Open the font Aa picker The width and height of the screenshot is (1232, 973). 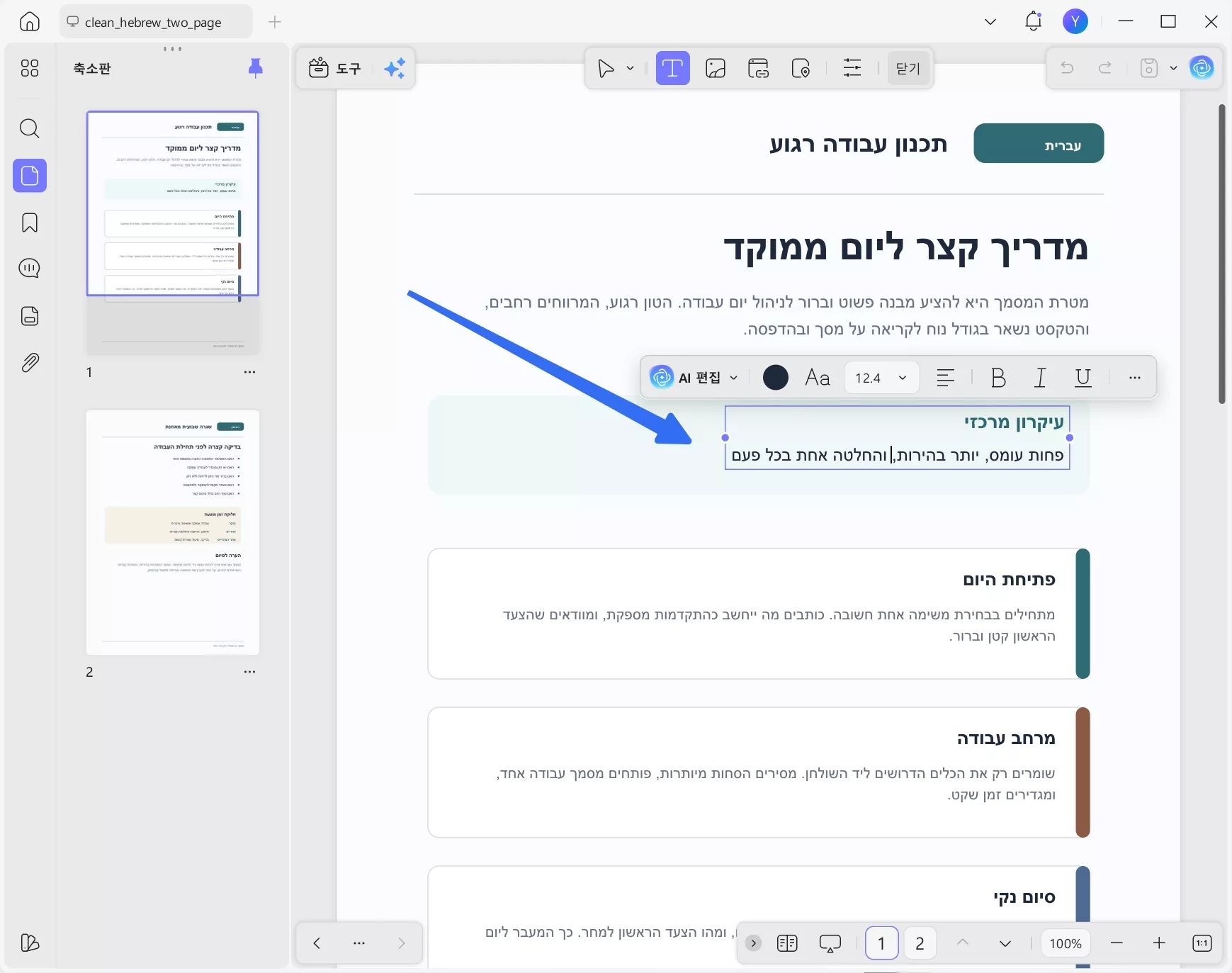pyautogui.click(x=818, y=378)
